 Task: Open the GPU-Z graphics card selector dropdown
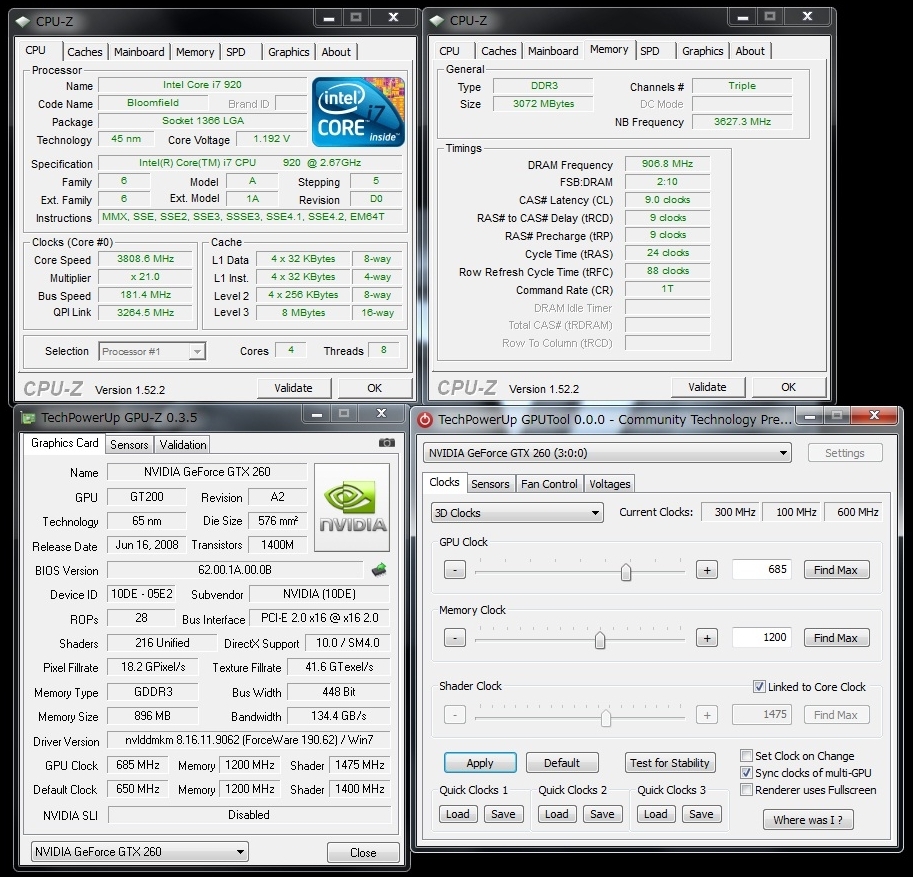tap(138, 852)
